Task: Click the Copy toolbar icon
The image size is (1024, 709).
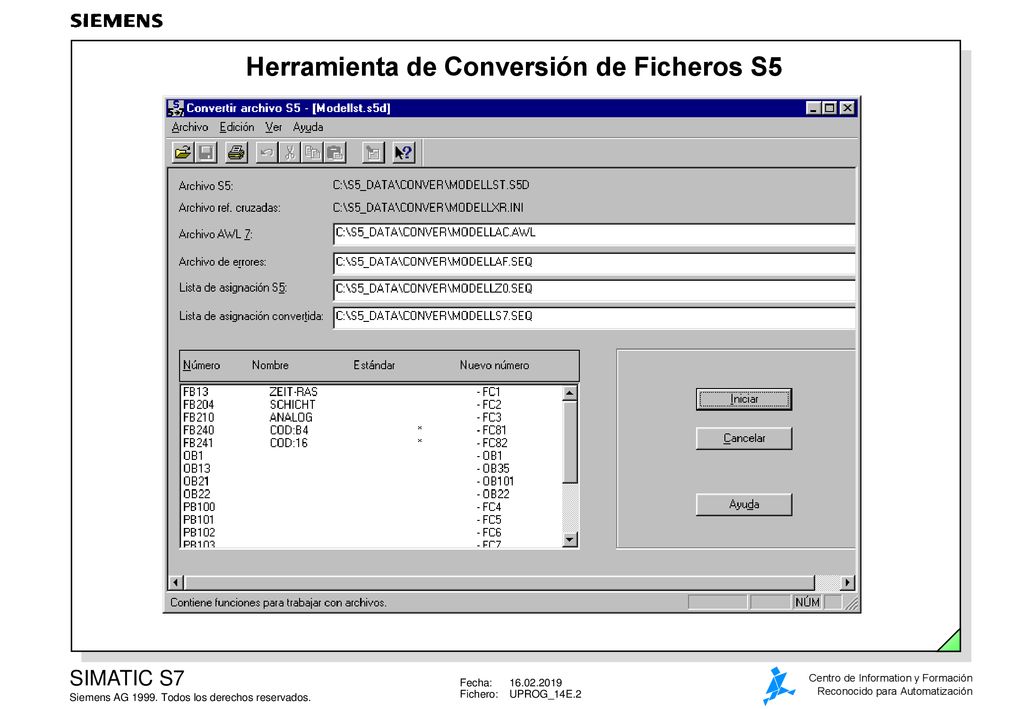Action: click(312, 153)
